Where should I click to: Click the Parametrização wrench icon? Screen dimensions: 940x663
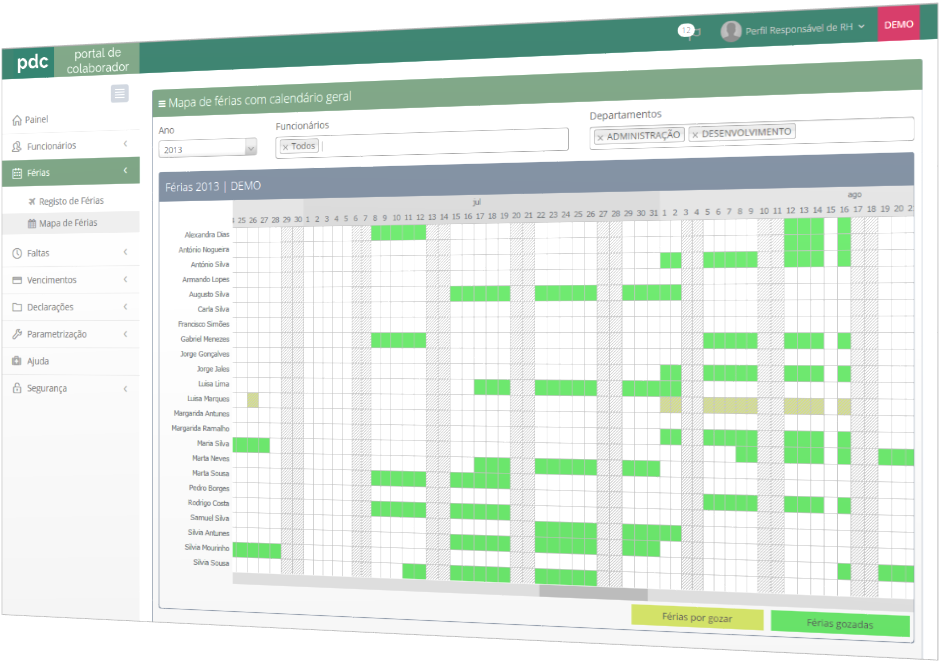point(17,334)
